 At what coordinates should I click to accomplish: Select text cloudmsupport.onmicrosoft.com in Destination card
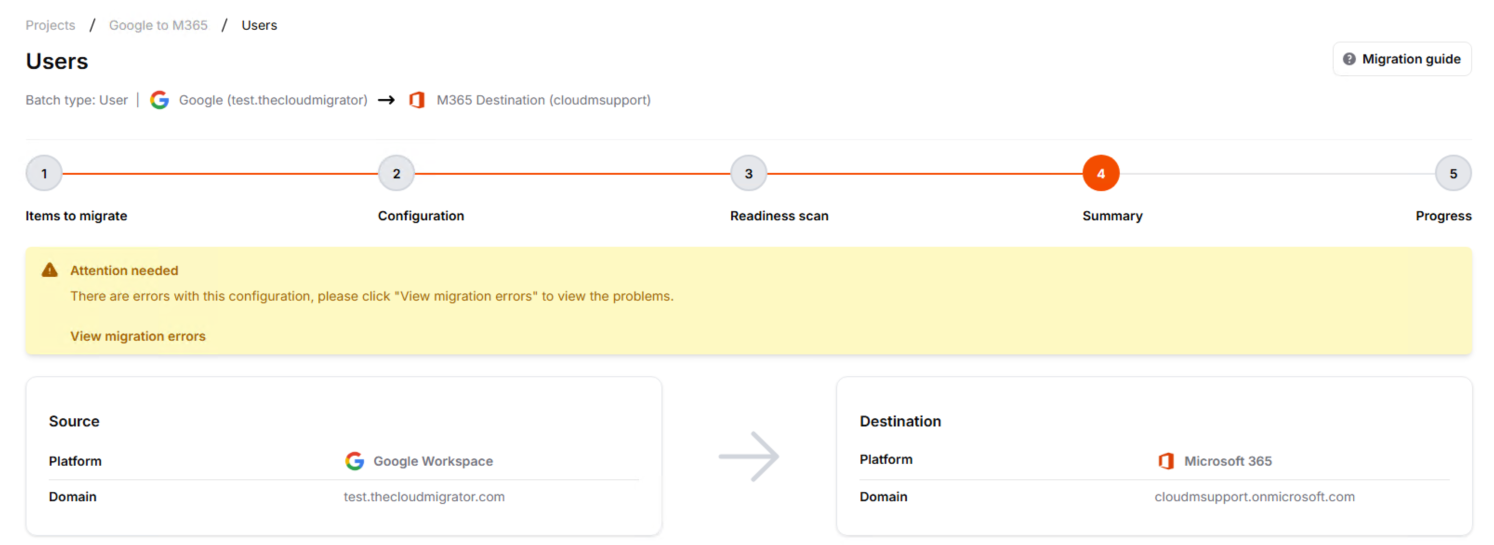click(x=1255, y=497)
